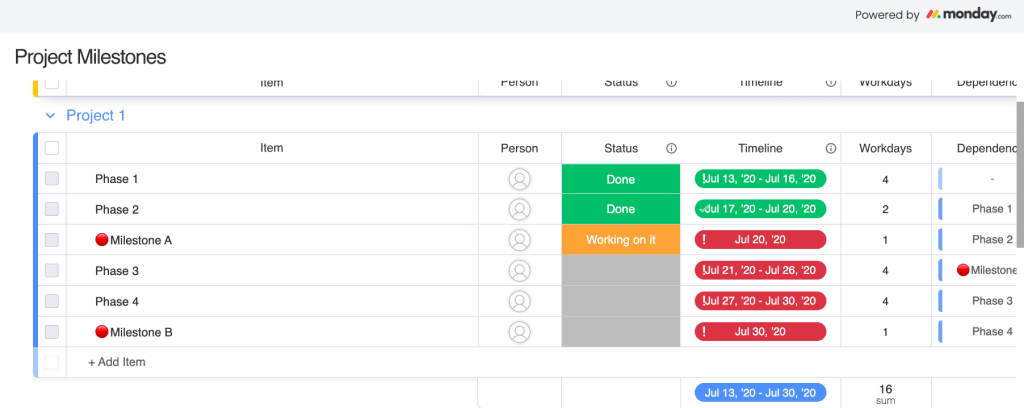Screen dimensions: 1024x408
Task: Set a status for Milestone B
Action: [620, 332]
